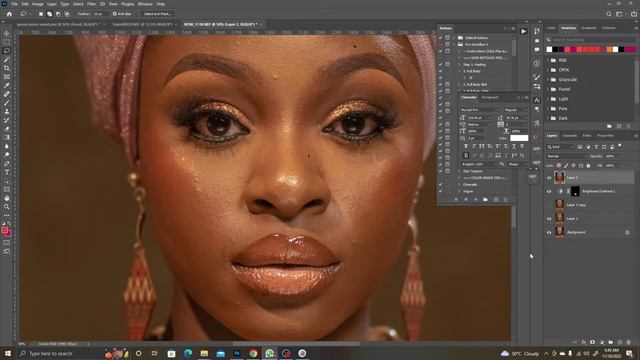Switch to the Gradients tab

(589, 28)
